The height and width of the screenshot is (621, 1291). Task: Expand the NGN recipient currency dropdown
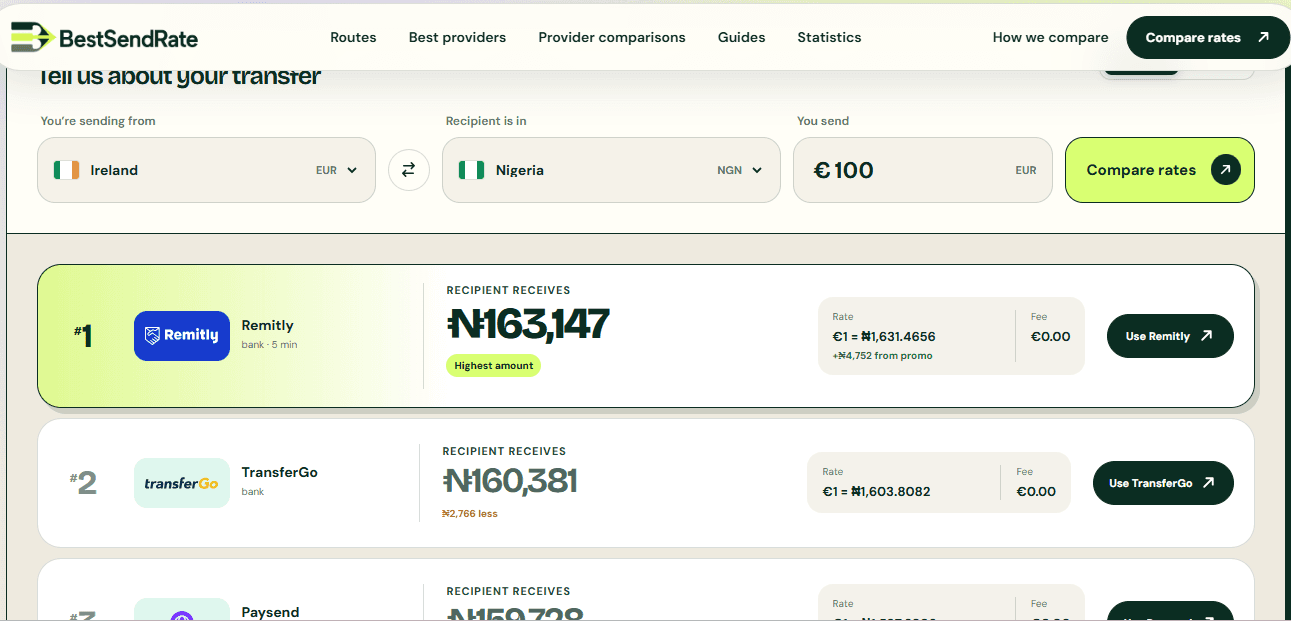tap(740, 170)
